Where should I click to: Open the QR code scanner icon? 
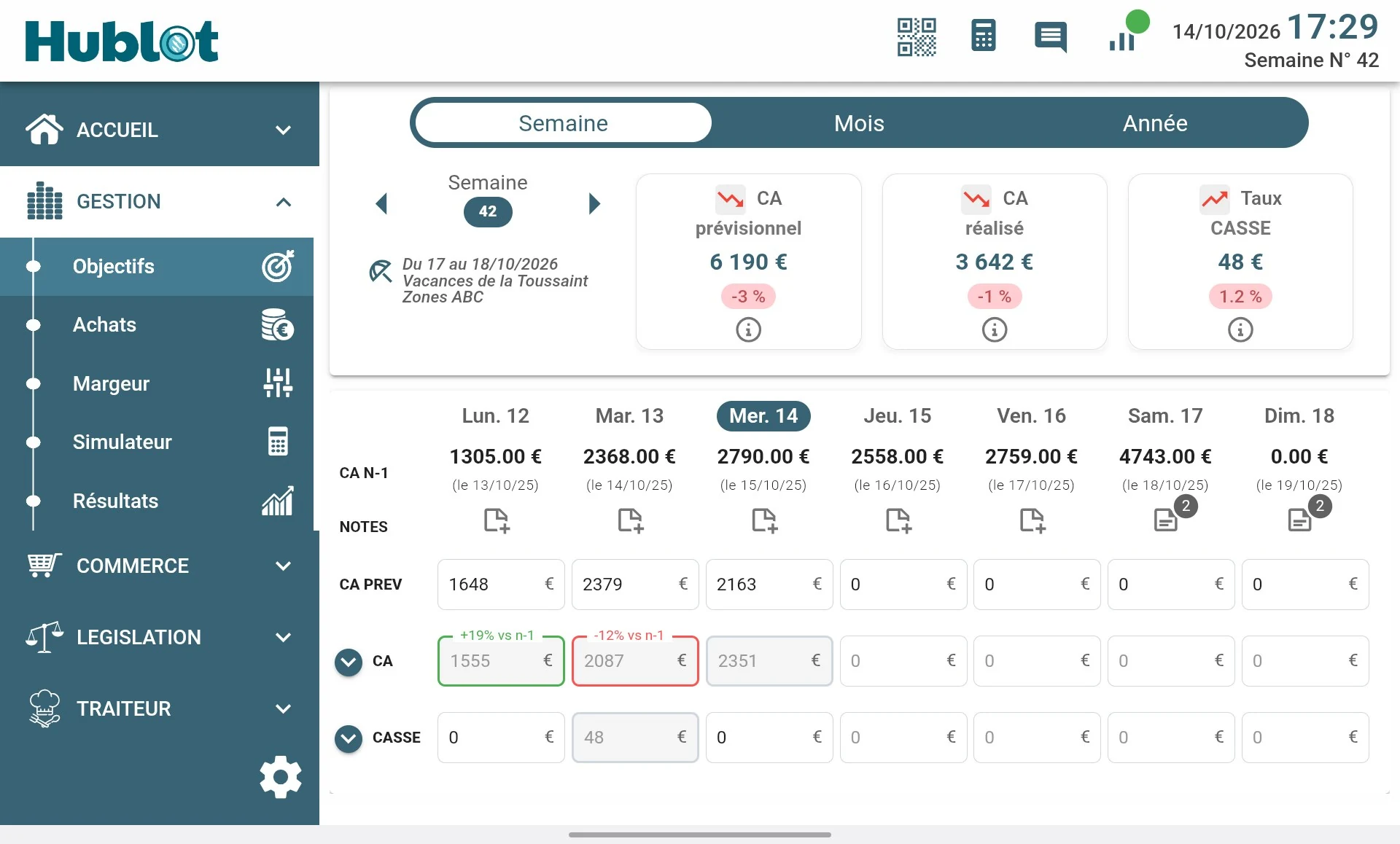coord(917,37)
